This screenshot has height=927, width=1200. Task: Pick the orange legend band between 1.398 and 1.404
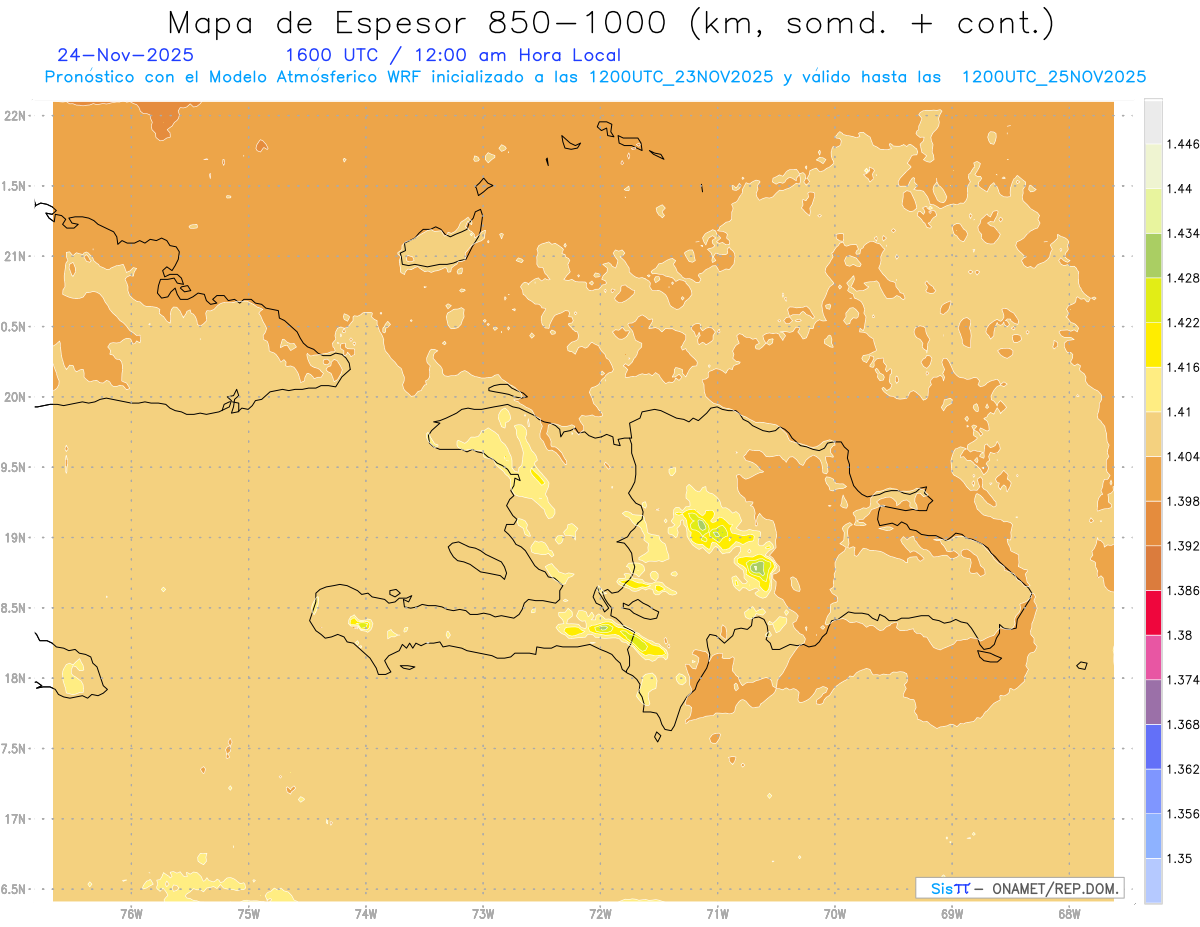(x=1153, y=478)
